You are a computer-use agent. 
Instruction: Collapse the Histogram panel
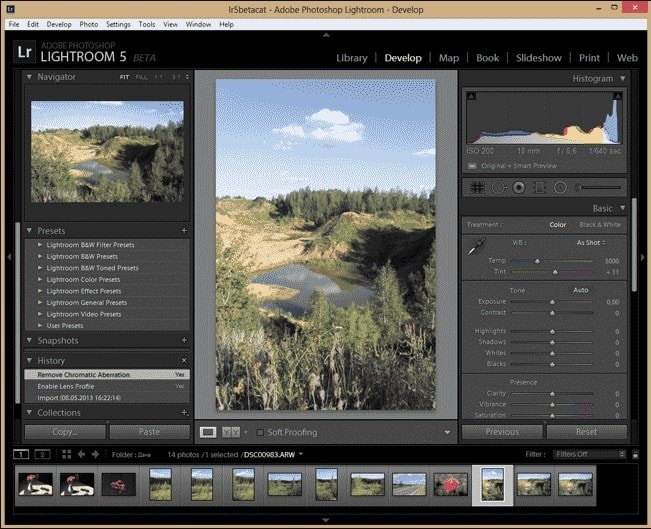[623, 78]
